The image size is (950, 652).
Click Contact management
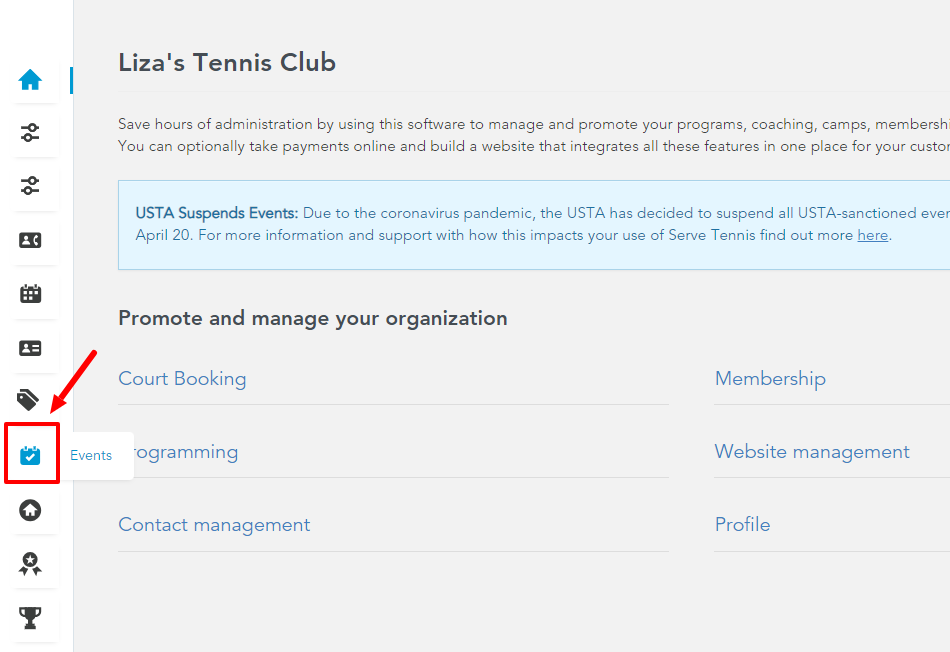(x=214, y=524)
